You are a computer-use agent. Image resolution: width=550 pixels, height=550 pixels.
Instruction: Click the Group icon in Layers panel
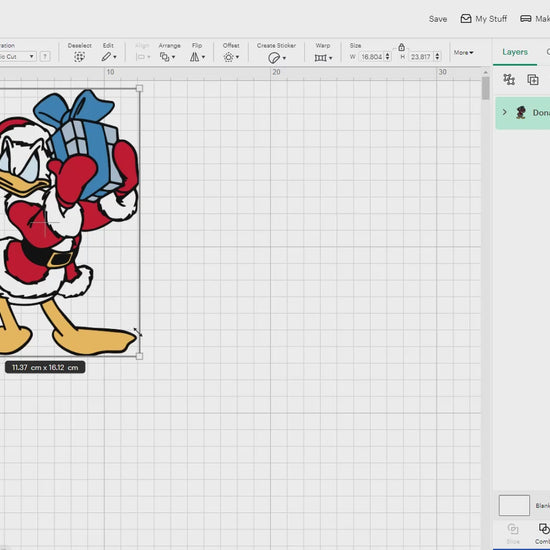(x=509, y=80)
